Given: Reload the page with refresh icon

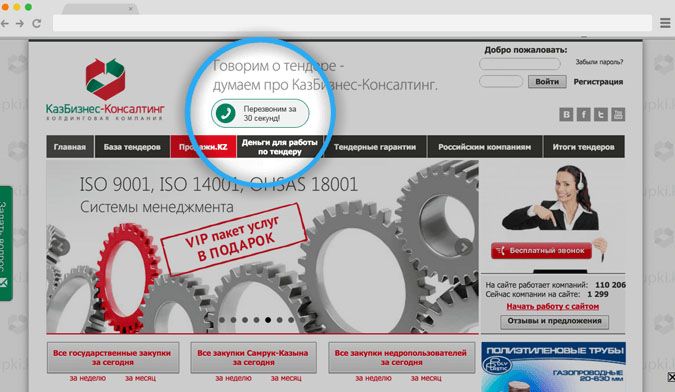Looking at the screenshot, I should (x=37, y=23).
